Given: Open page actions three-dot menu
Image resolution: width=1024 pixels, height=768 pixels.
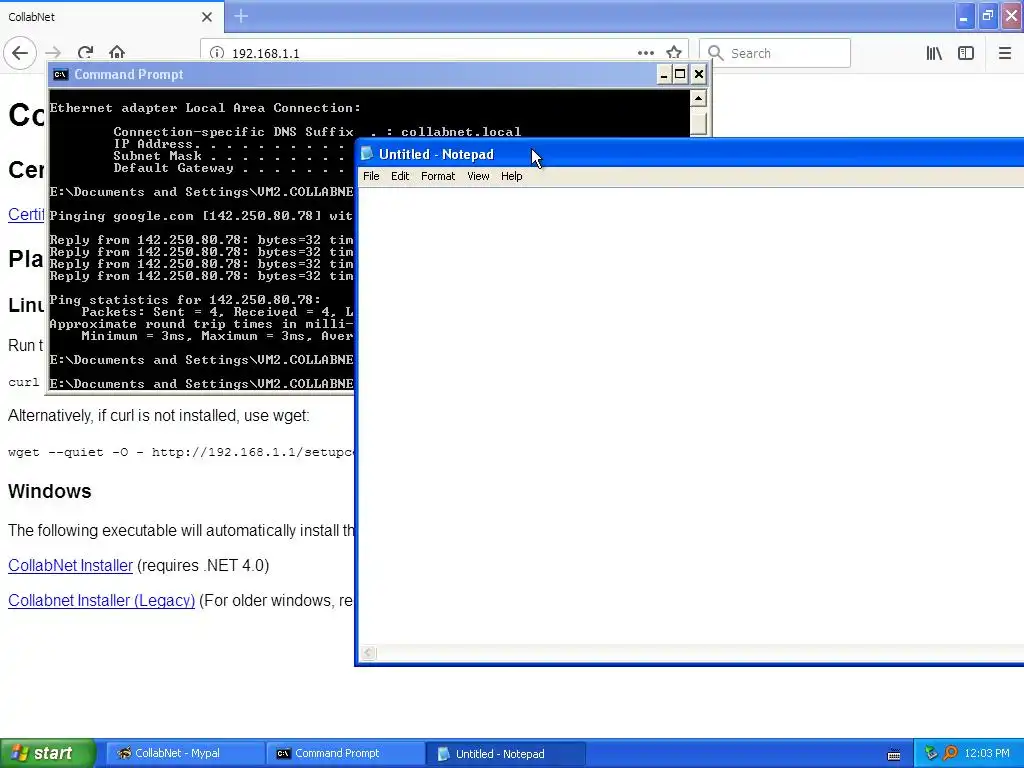Looking at the screenshot, I should tap(645, 53).
